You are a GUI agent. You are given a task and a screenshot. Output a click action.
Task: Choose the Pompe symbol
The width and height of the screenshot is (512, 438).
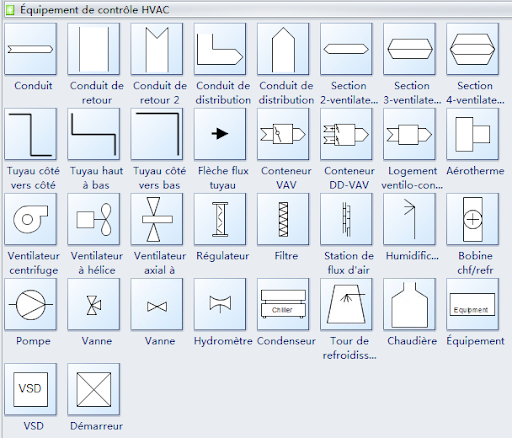(x=30, y=304)
